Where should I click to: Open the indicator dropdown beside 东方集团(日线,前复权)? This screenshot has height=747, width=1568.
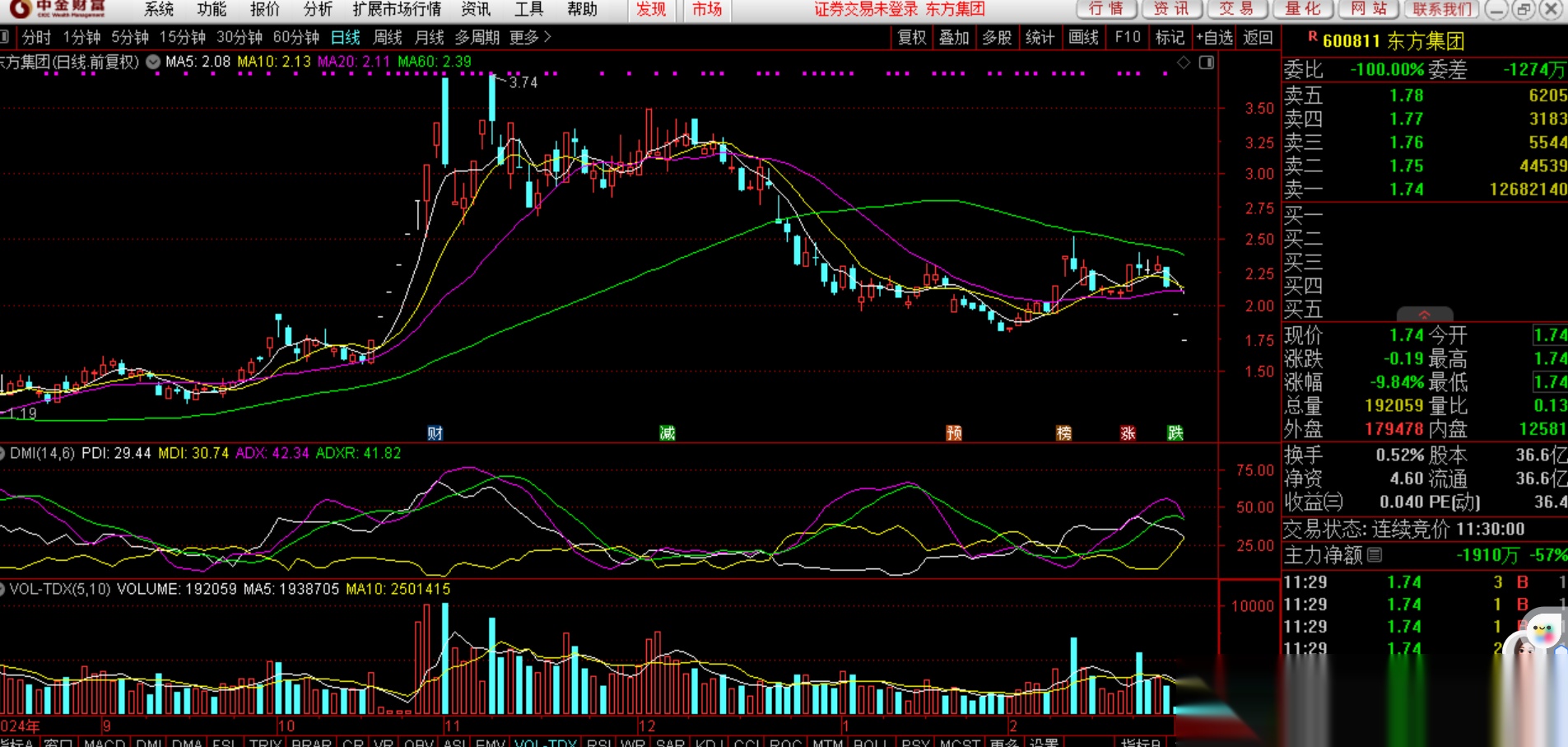click(x=153, y=62)
